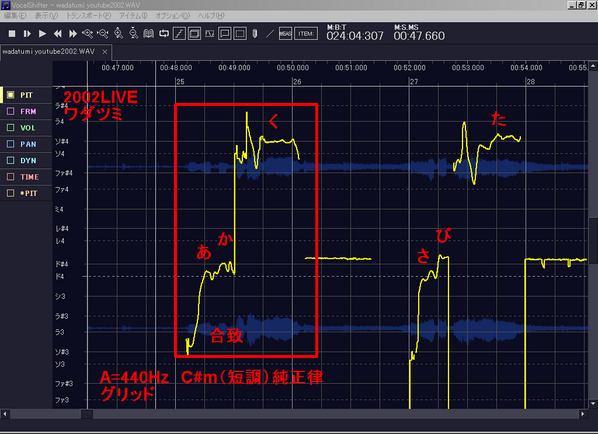The image size is (598, 434).
Task: Open the 表示(V) menu
Action: 46,16
